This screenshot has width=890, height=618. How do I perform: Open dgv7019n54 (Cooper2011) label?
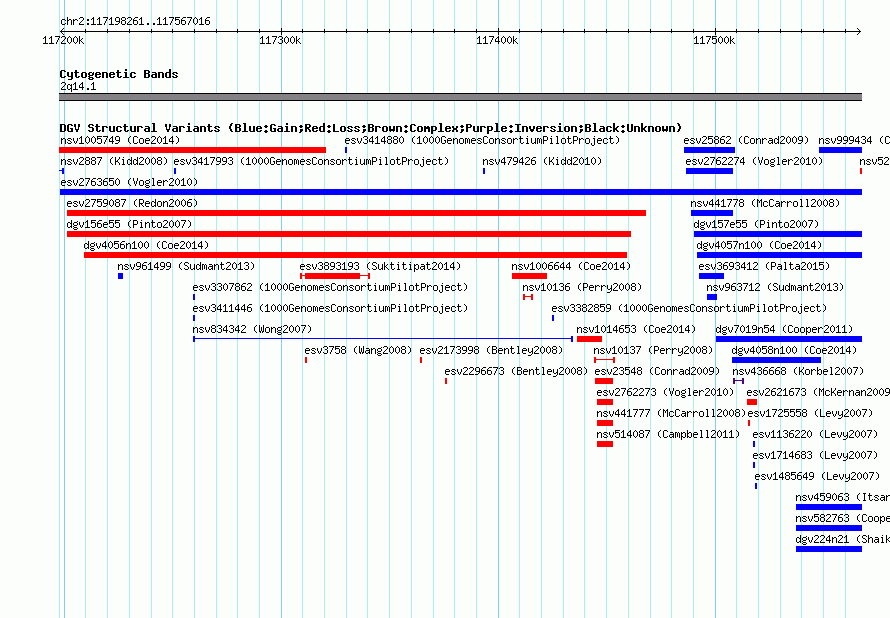784,329
